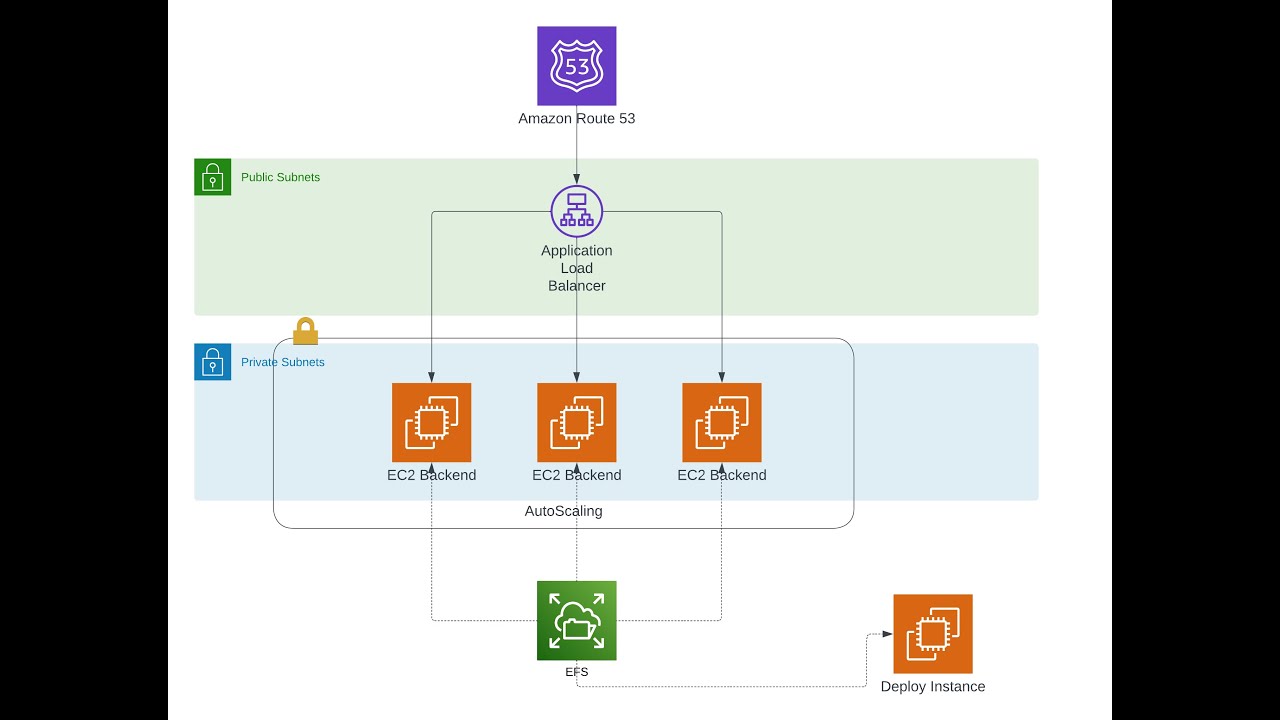The height and width of the screenshot is (720, 1280).
Task: Click the "Public Subnets" label
Action: click(x=281, y=177)
